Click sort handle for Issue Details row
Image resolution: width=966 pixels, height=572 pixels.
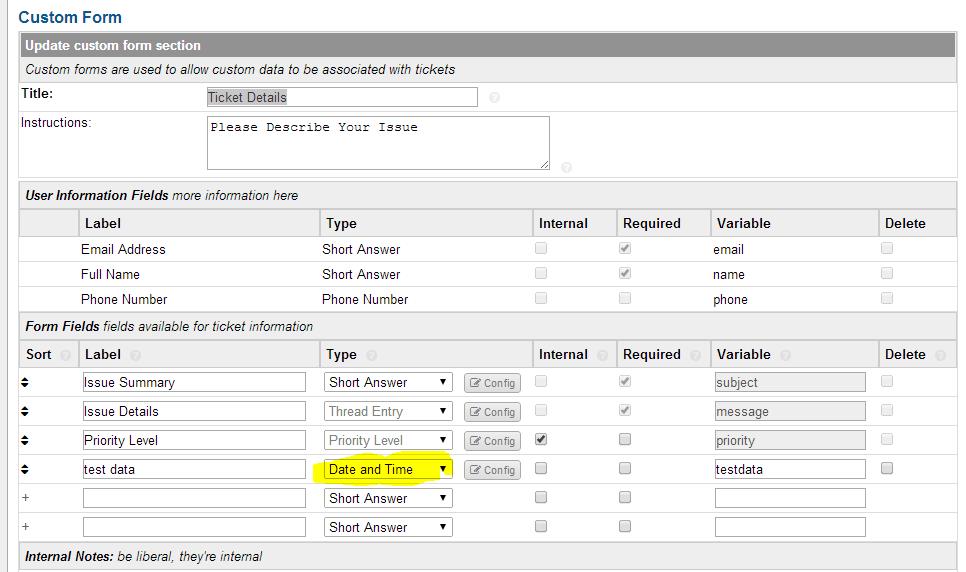pyautogui.click(x=25, y=411)
